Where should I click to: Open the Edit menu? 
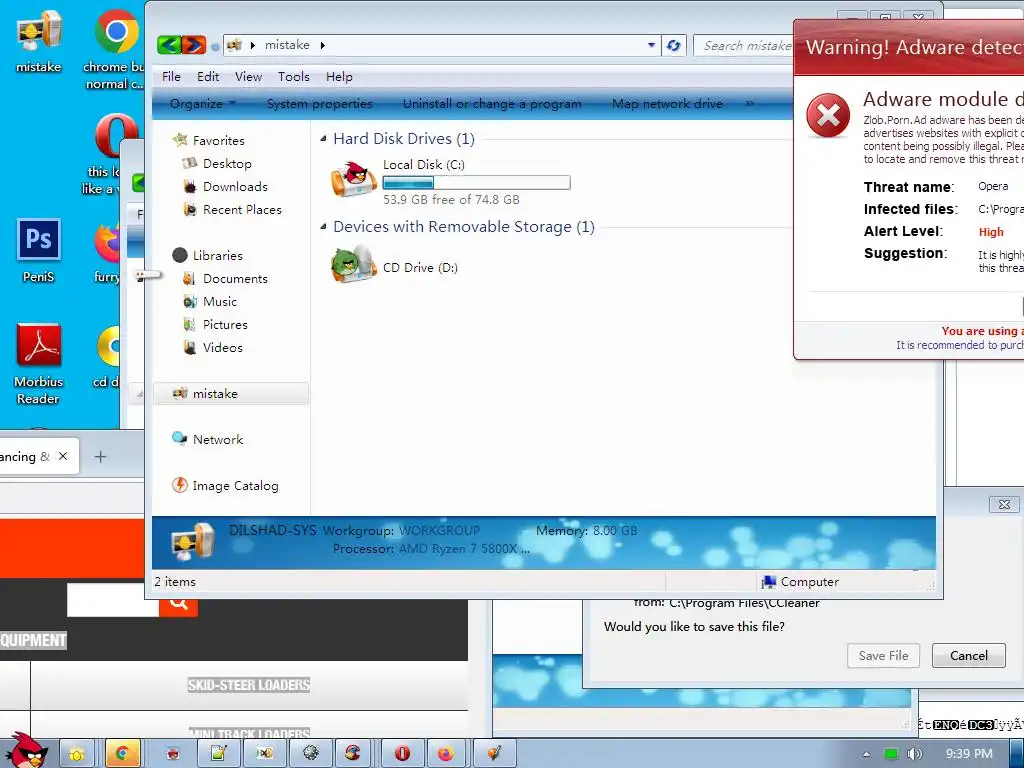coord(208,76)
